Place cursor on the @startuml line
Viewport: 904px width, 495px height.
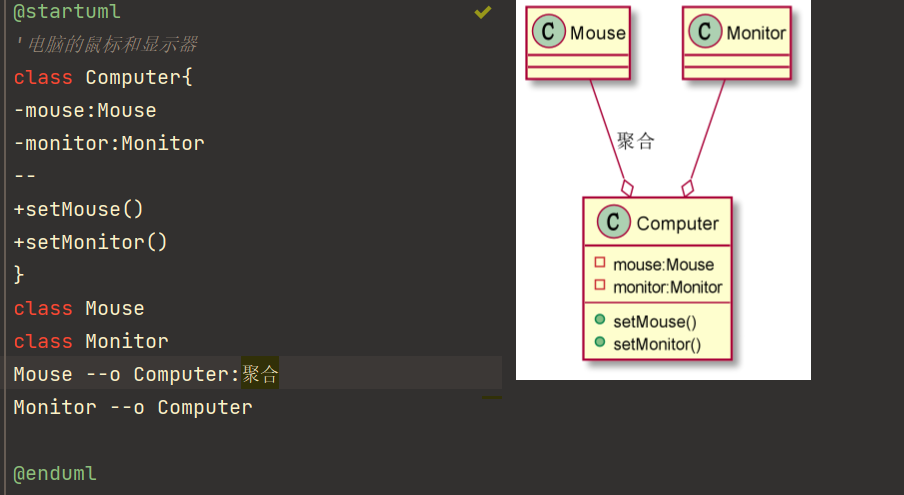click(x=67, y=12)
